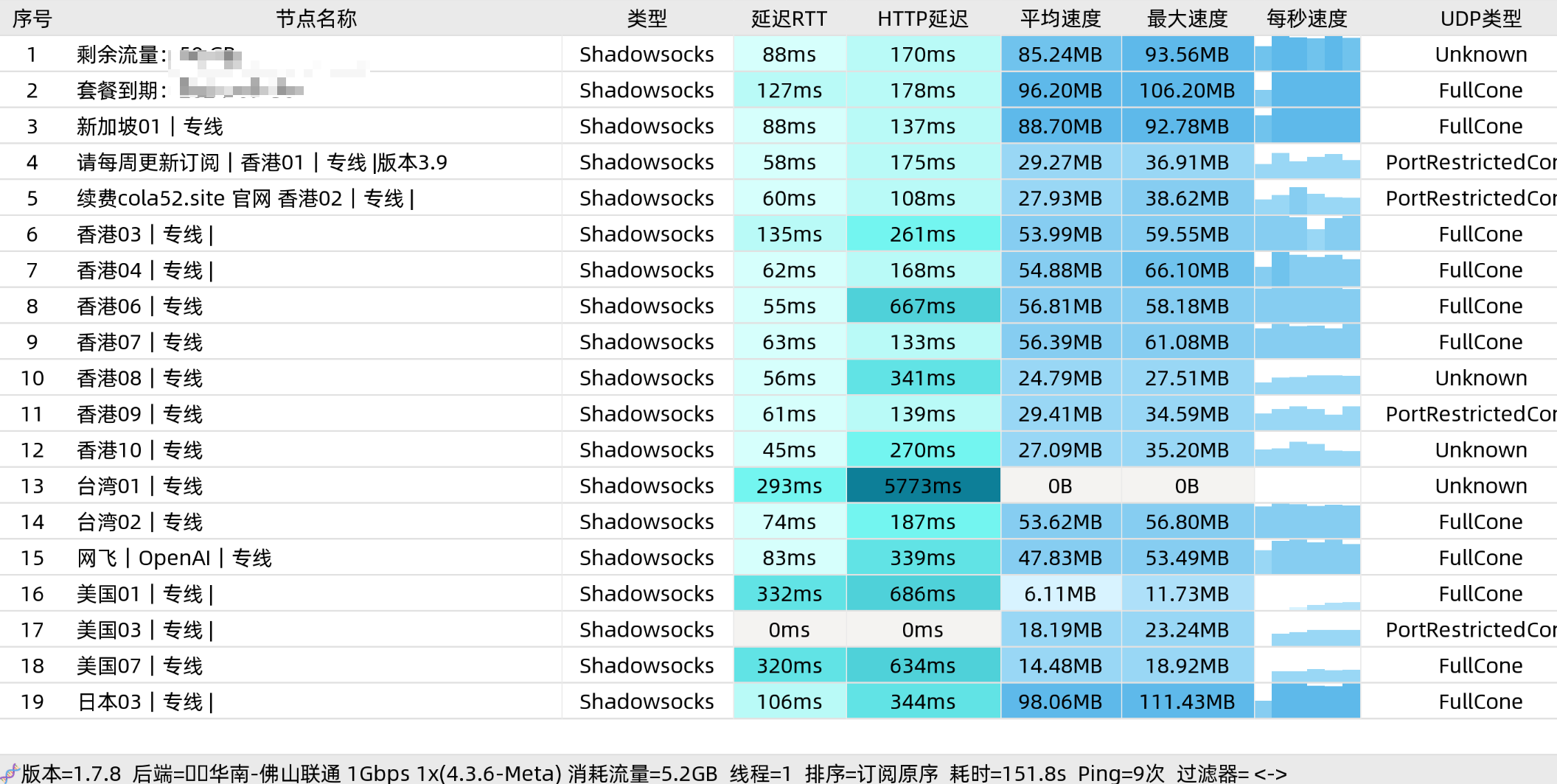Click node name 美国03 | 专线

click(145, 630)
